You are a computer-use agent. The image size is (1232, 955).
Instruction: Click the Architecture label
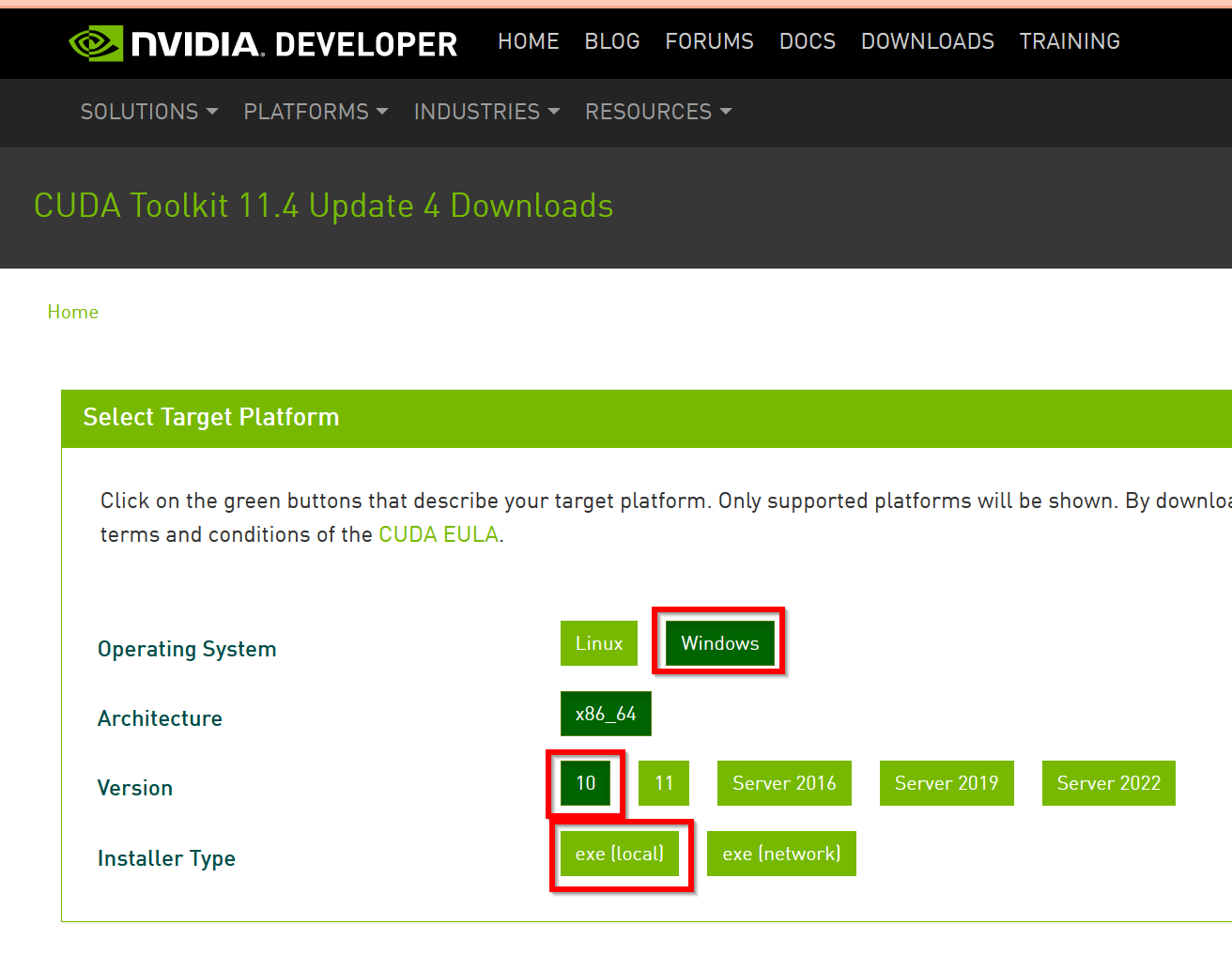click(160, 718)
